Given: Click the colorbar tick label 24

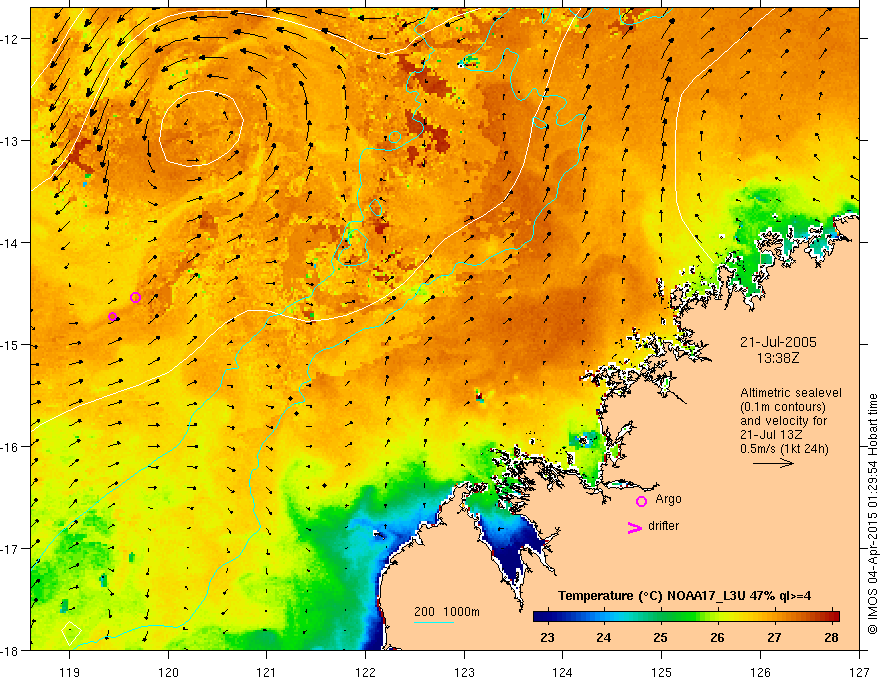Looking at the screenshot, I should (604, 637).
